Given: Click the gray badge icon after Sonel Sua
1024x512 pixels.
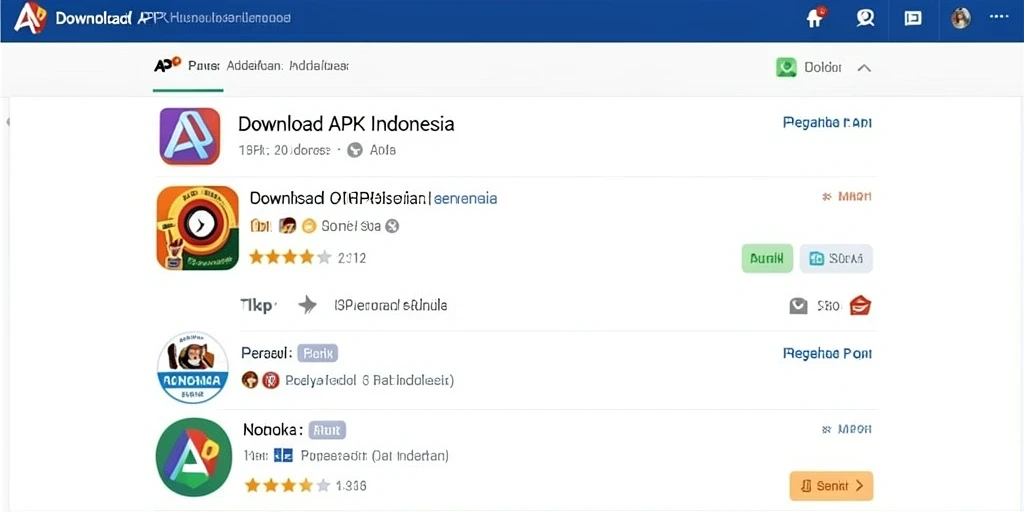Looking at the screenshot, I should [x=392, y=227].
